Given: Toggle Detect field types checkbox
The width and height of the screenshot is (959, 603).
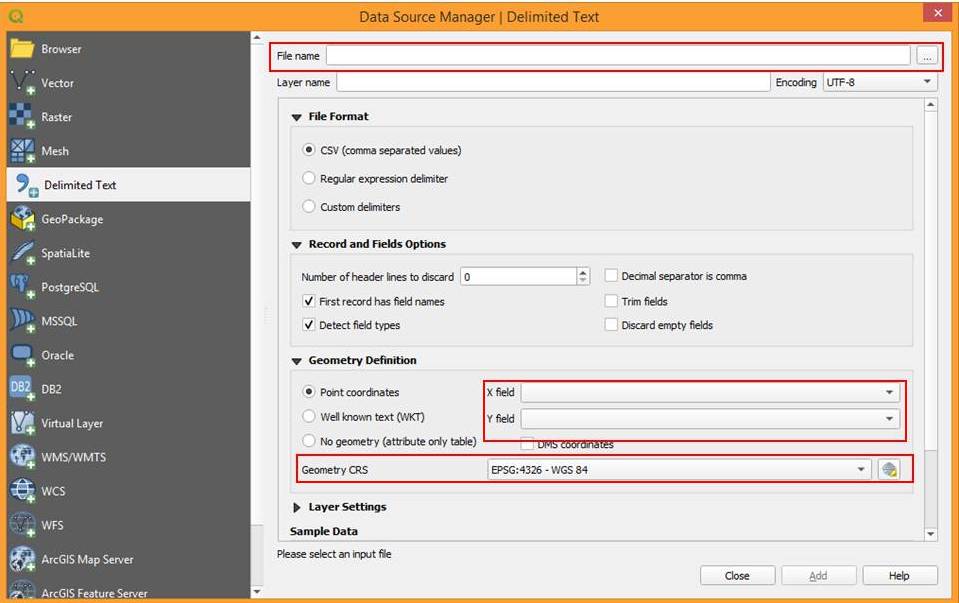Looking at the screenshot, I should [x=309, y=325].
